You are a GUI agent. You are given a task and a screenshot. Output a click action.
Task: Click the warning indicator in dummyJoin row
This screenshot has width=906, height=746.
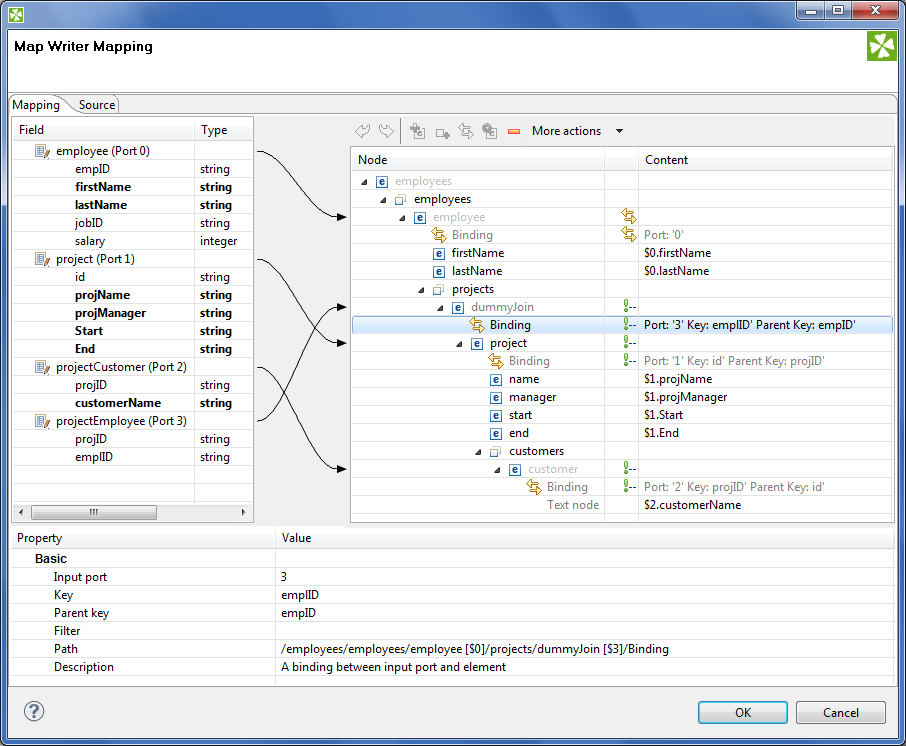pos(629,307)
